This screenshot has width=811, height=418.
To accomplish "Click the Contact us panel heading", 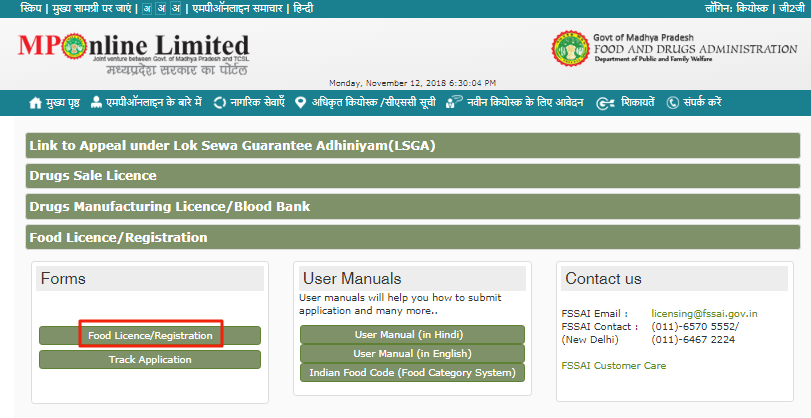I will 674,278.
